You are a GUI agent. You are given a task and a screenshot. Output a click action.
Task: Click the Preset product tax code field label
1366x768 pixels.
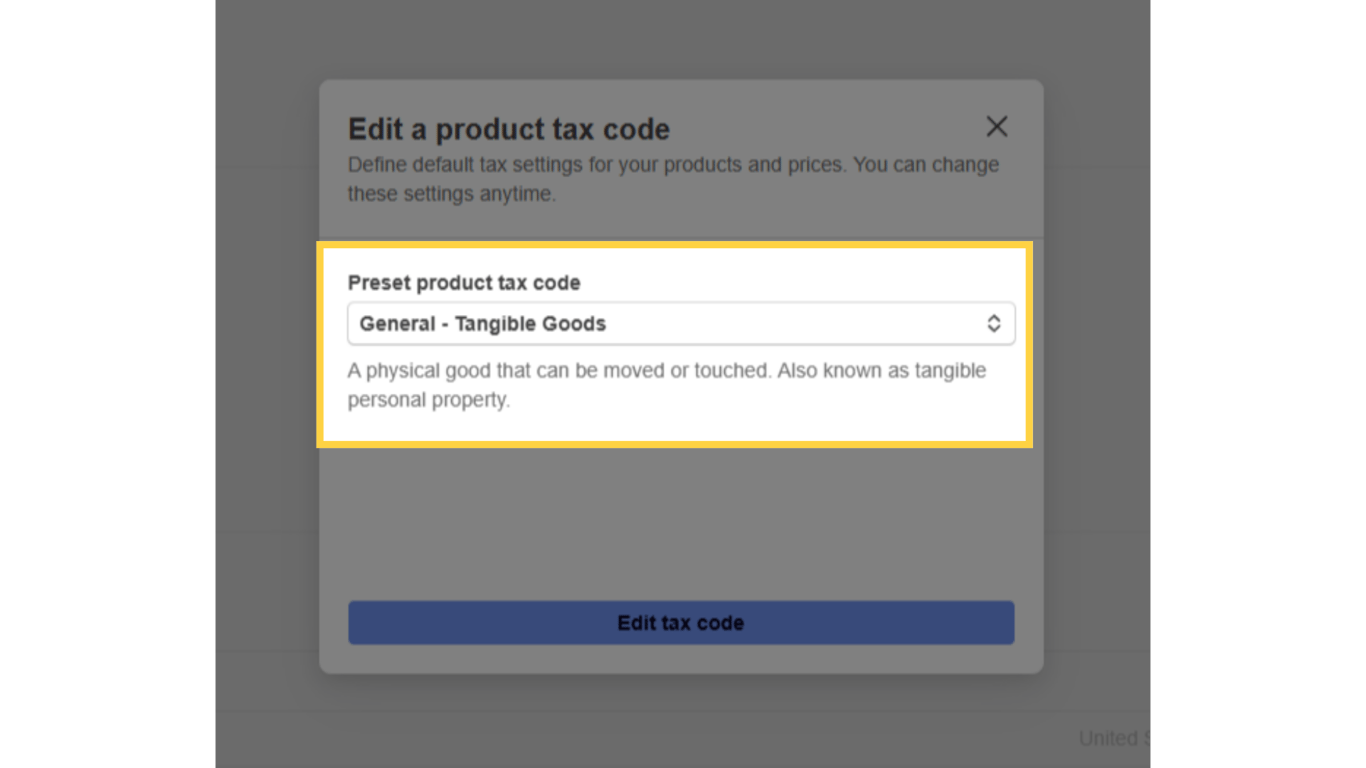(x=464, y=283)
